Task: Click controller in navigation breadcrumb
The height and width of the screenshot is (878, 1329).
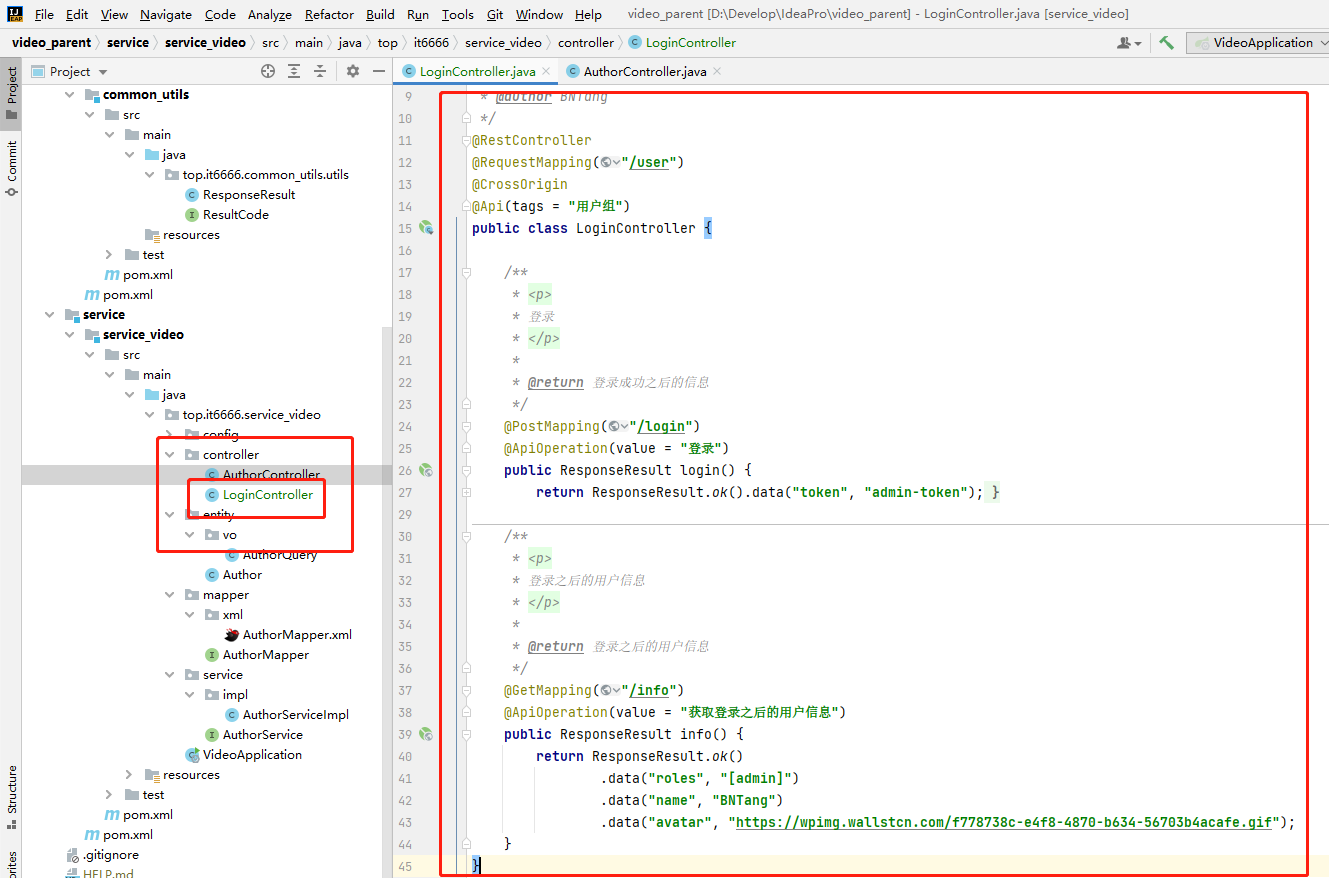Action: 586,42
